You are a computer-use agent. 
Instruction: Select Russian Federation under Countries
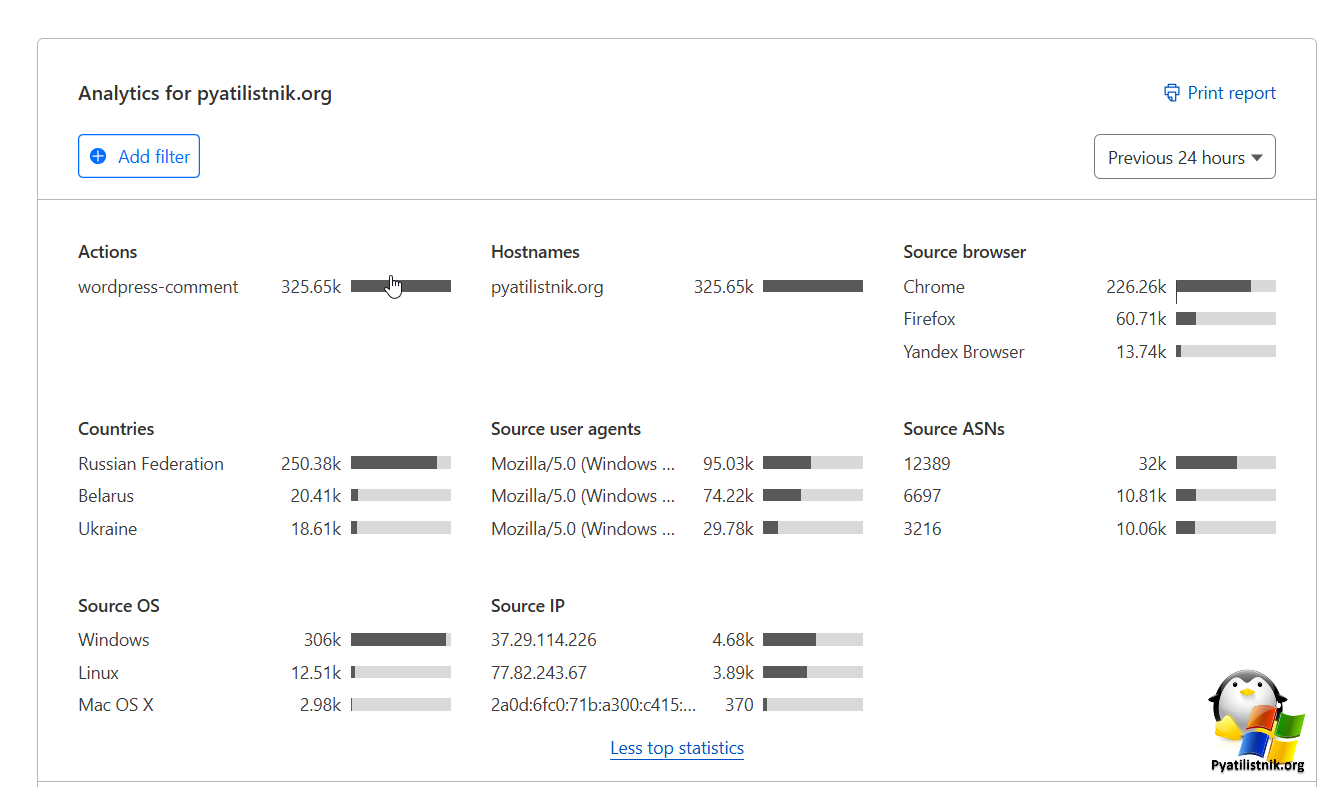[x=151, y=464]
